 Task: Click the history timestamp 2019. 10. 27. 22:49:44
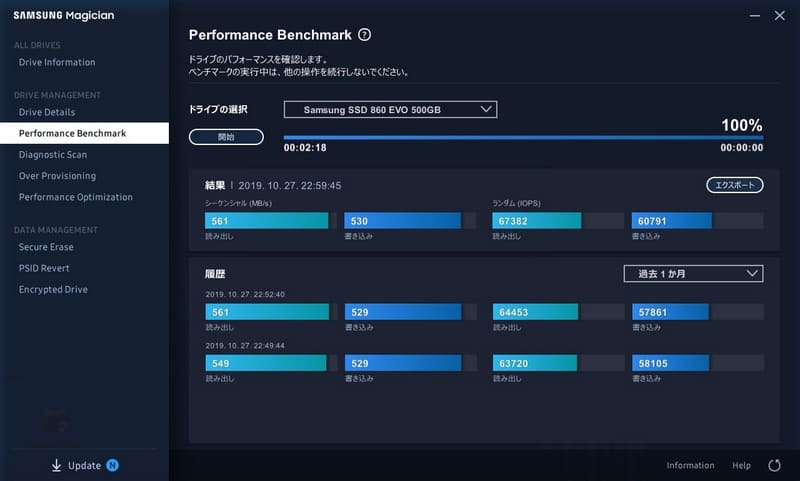coord(245,345)
